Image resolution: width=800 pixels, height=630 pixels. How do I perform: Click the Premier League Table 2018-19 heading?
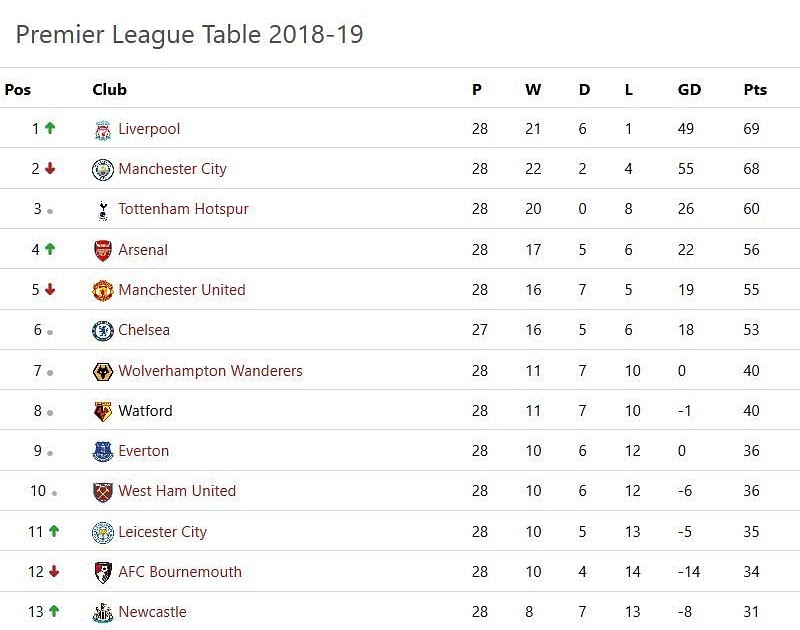coord(189,35)
